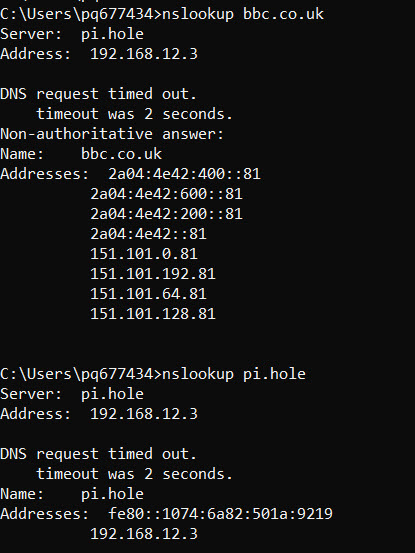The width and height of the screenshot is (415, 553).
Task: Click the last line showing 192.168.12.3
Action: pos(144,534)
